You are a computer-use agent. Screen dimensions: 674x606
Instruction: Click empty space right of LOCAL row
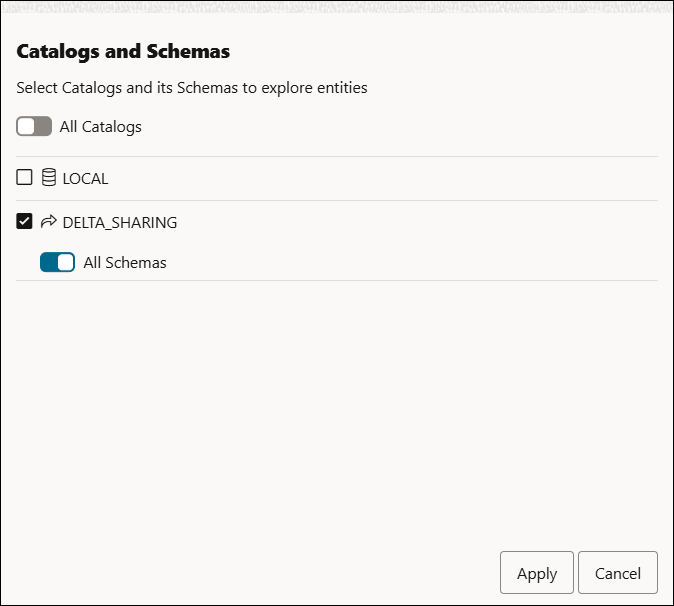click(400, 179)
